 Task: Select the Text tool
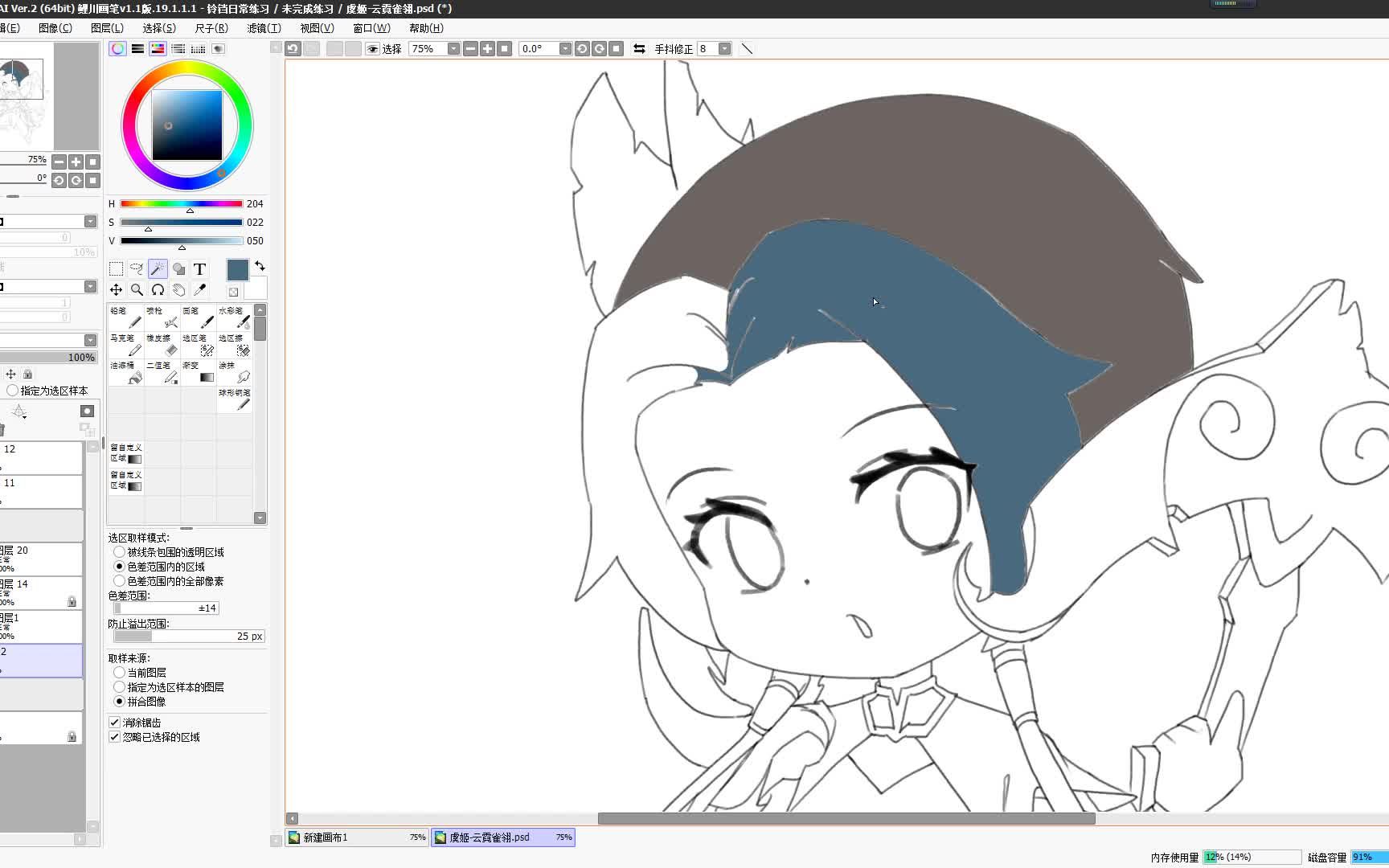point(199,269)
